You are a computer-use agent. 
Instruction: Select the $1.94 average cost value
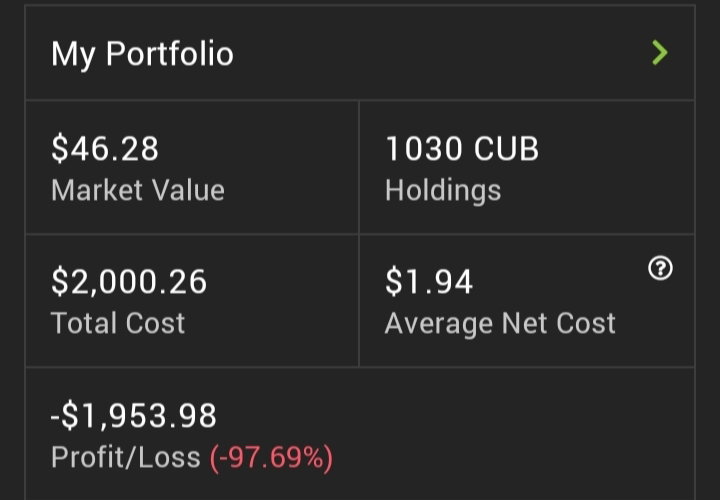point(429,281)
